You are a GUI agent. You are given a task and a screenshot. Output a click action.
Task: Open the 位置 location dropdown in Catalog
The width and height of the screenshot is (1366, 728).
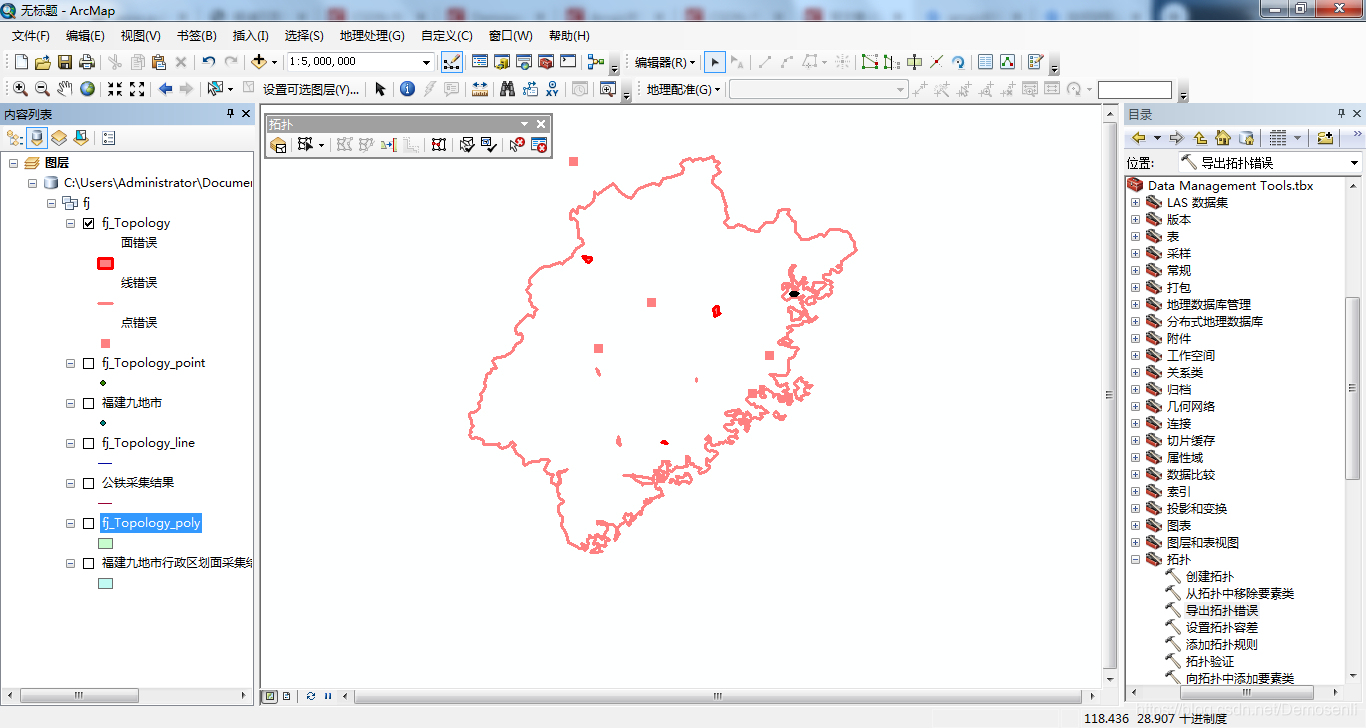click(1354, 163)
